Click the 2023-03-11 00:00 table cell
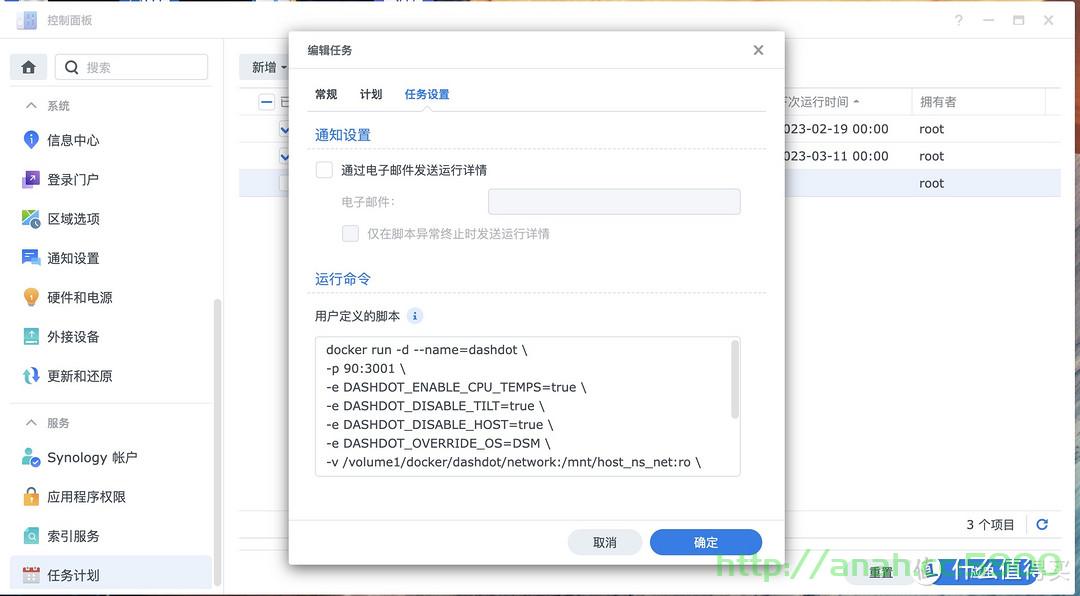The height and width of the screenshot is (596, 1080). (x=836, y=156)
